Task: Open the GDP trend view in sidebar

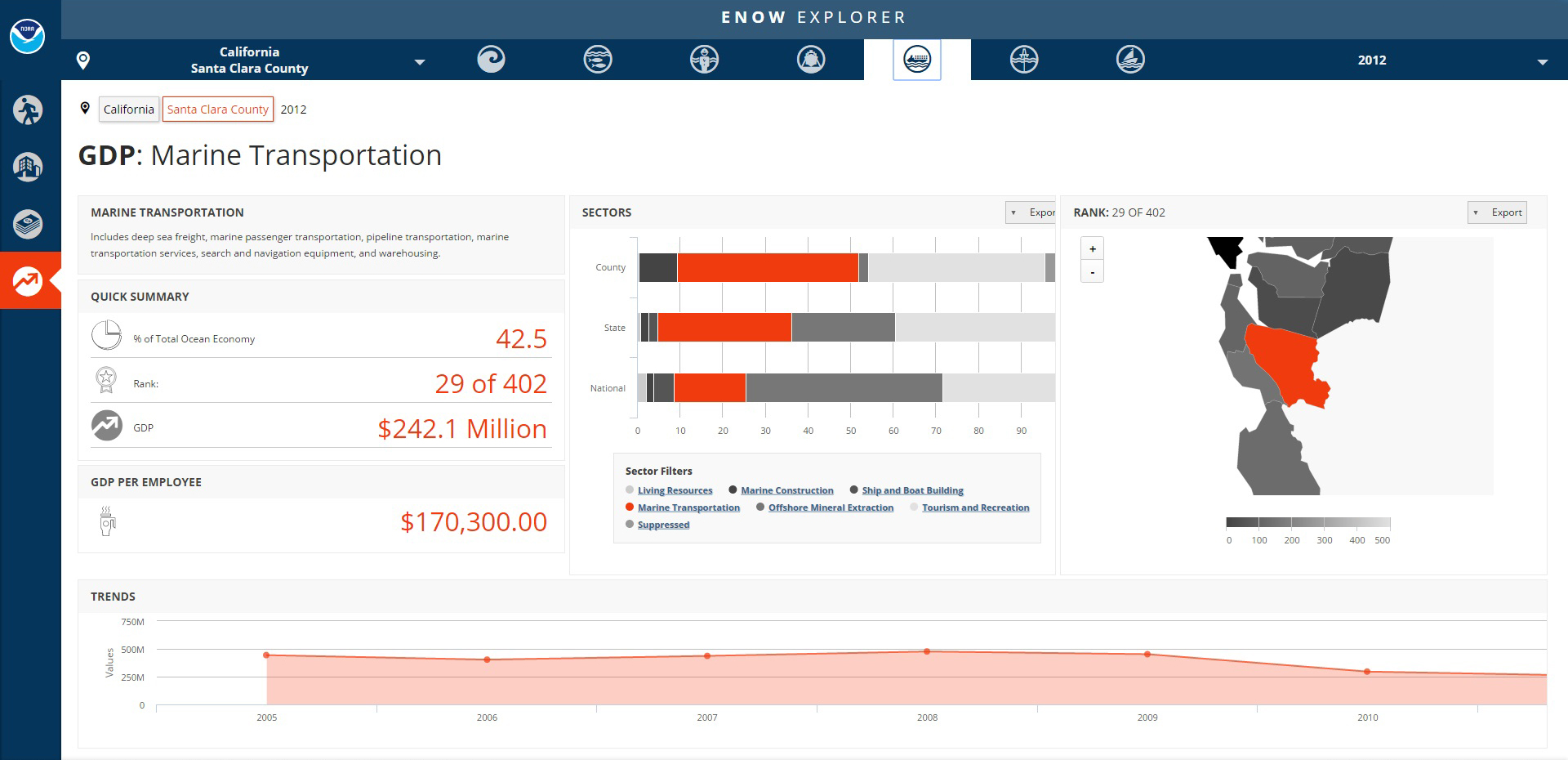Action: [28, 280]
